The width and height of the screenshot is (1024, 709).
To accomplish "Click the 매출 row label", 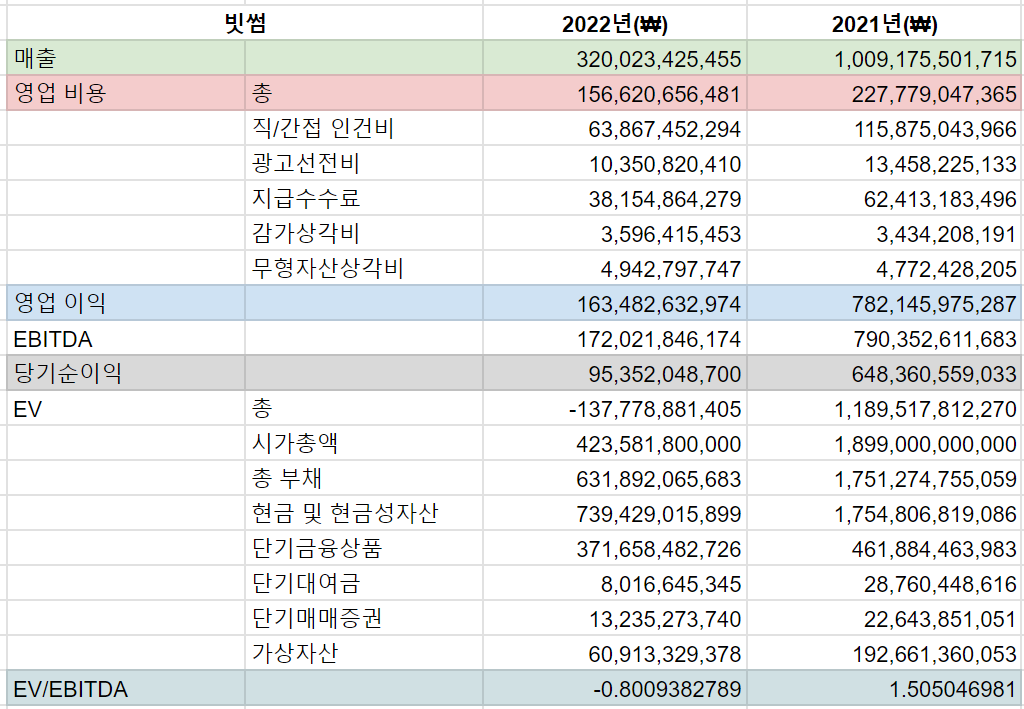I will coord(36,58).
